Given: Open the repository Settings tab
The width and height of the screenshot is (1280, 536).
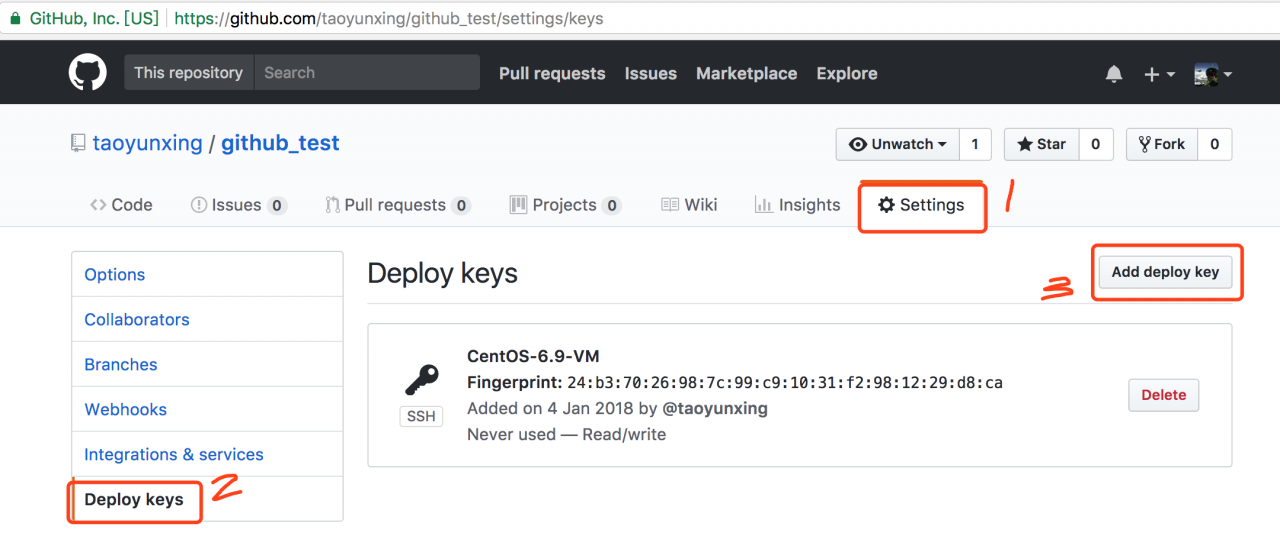Looking at the screenshot, I should [921, 205].
